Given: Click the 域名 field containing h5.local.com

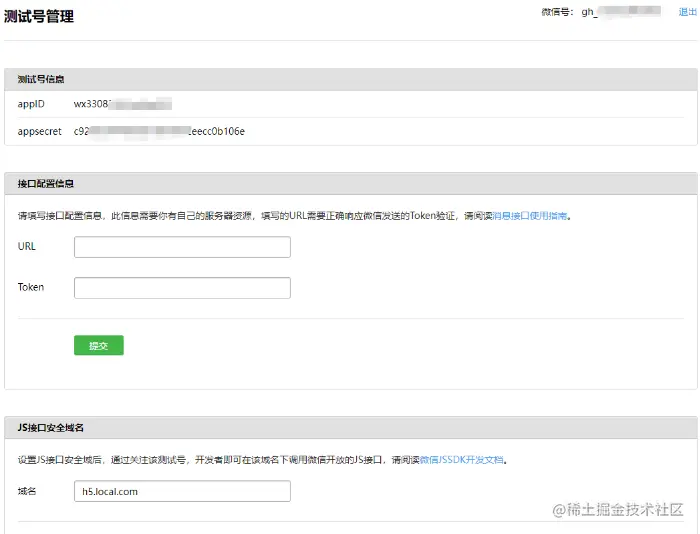Looking at the screenshot, I should tap(182, 491).
